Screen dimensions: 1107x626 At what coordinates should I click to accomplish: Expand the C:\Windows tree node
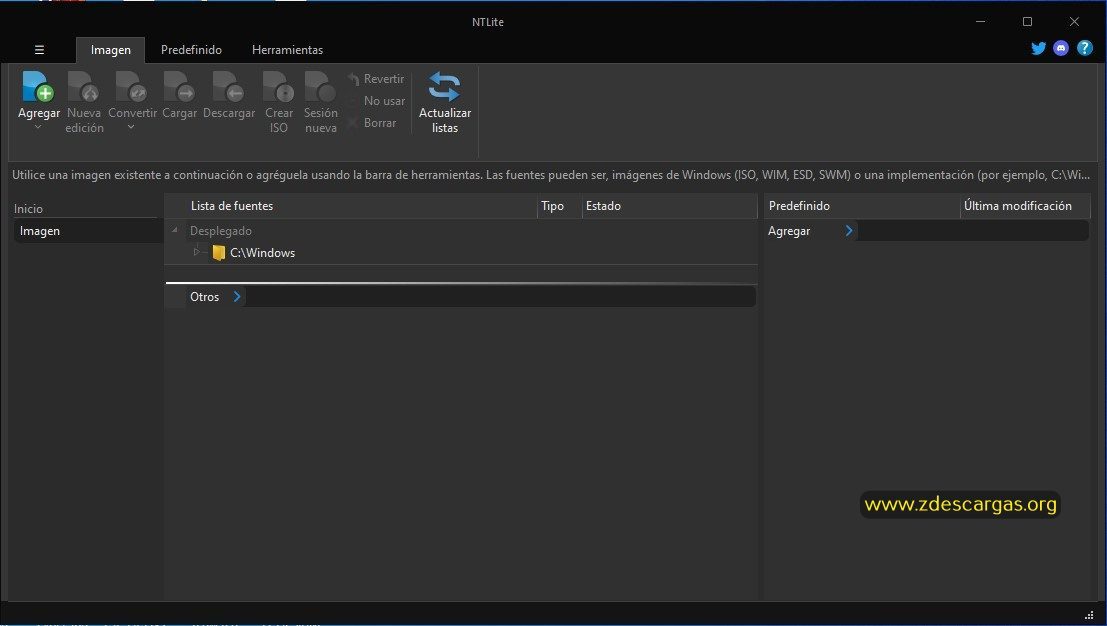[x=196, y=252]
